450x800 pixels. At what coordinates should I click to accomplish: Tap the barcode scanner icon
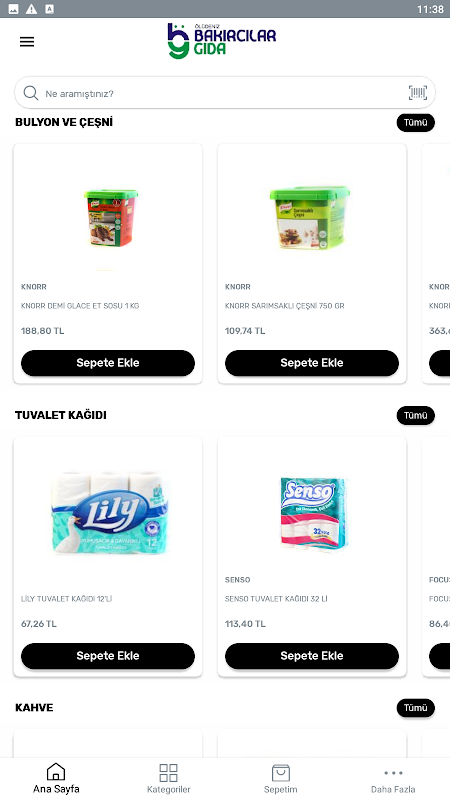click(x=418, y=93)
